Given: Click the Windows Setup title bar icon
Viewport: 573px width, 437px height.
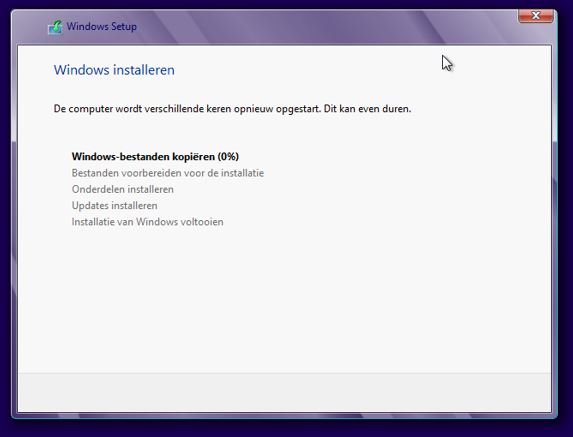Looking at the screenshot, I should [55, 27].
